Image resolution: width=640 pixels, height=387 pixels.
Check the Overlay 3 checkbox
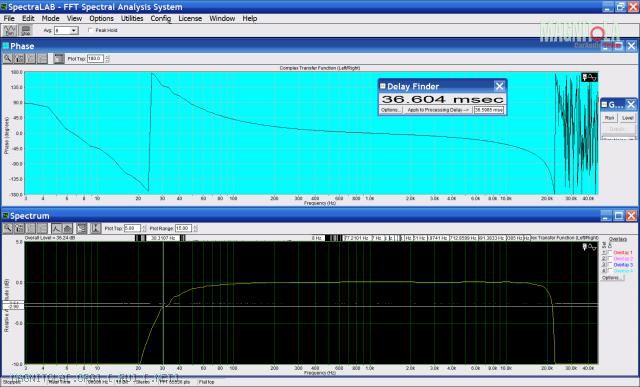[610, 265]
